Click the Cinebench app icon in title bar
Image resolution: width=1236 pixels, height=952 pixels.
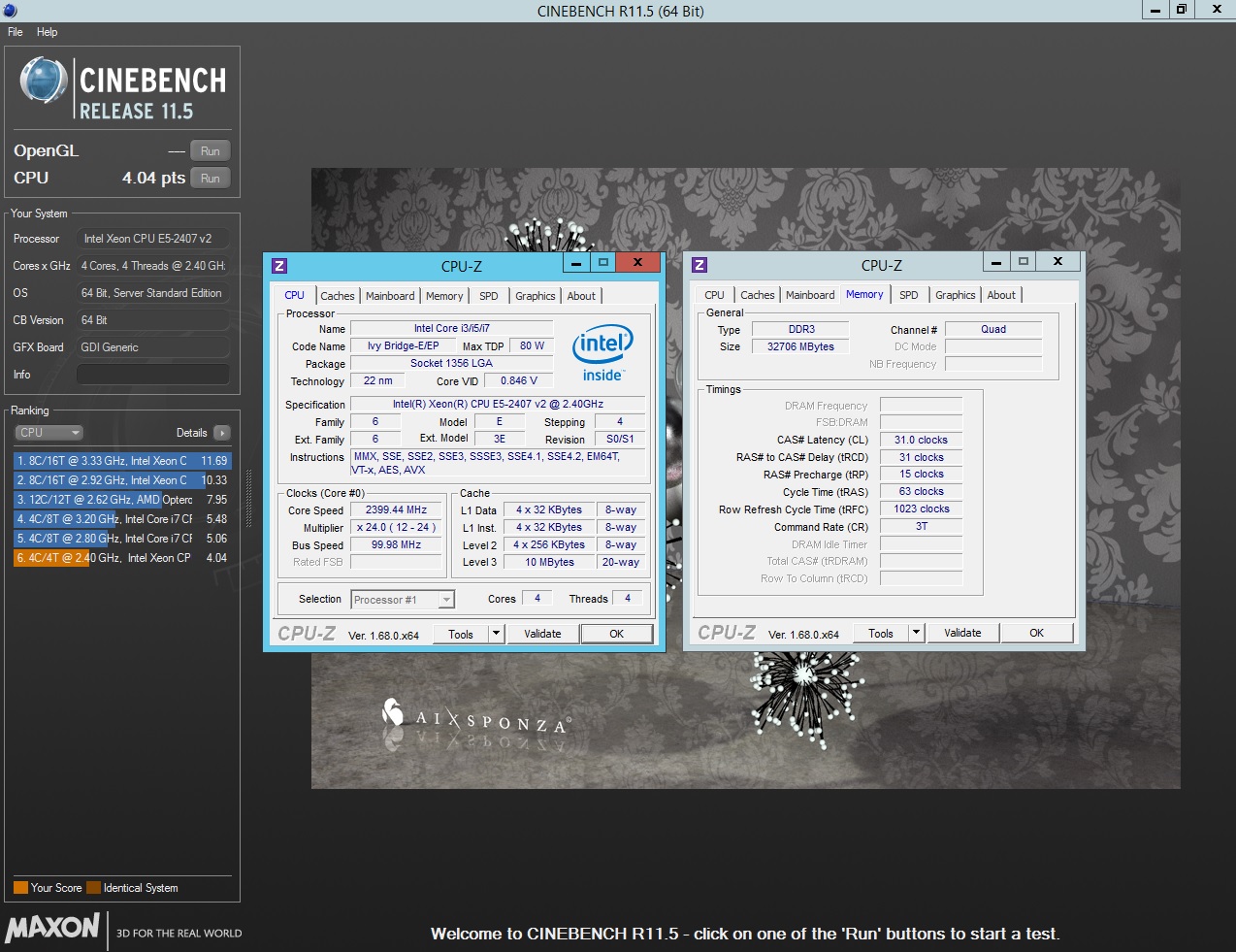click(x=11, y=11)
